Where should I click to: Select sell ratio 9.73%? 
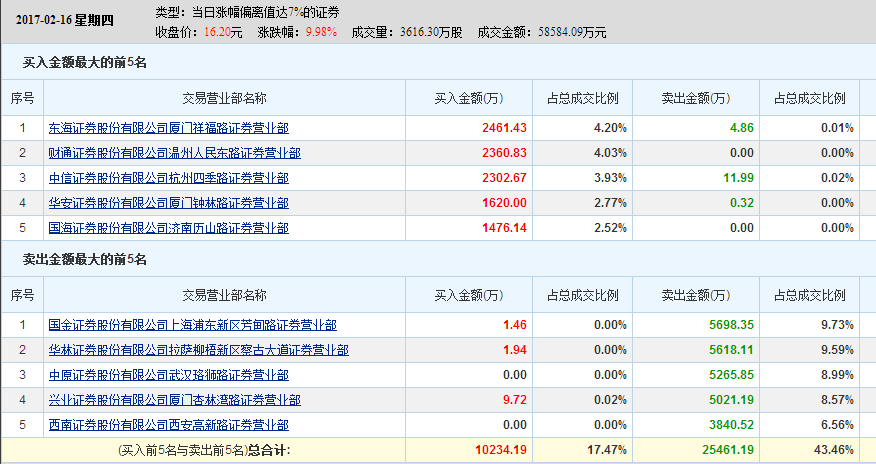click(x=837, y=325)
